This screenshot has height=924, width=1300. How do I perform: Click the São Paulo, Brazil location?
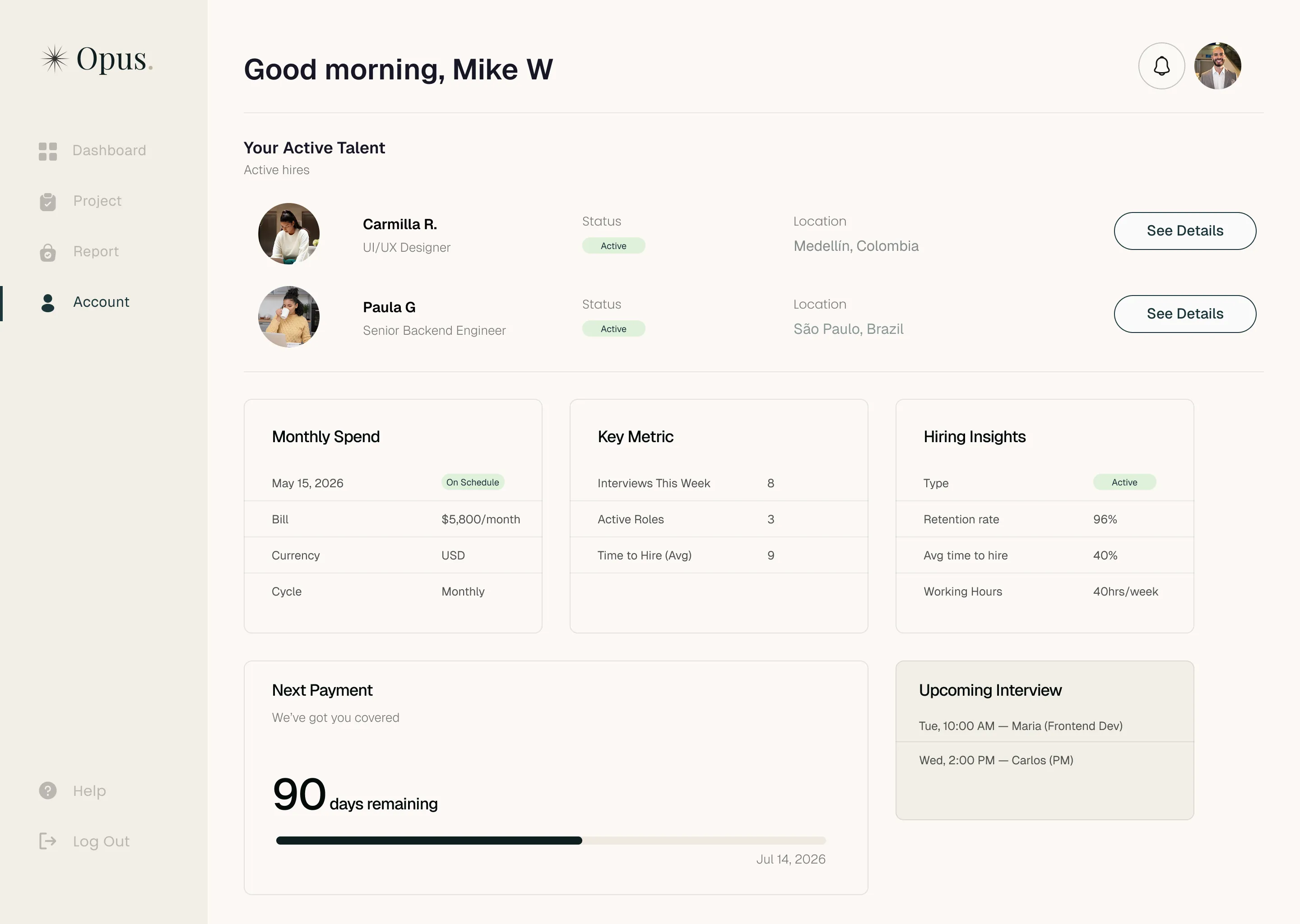click(x=849, y=329)
